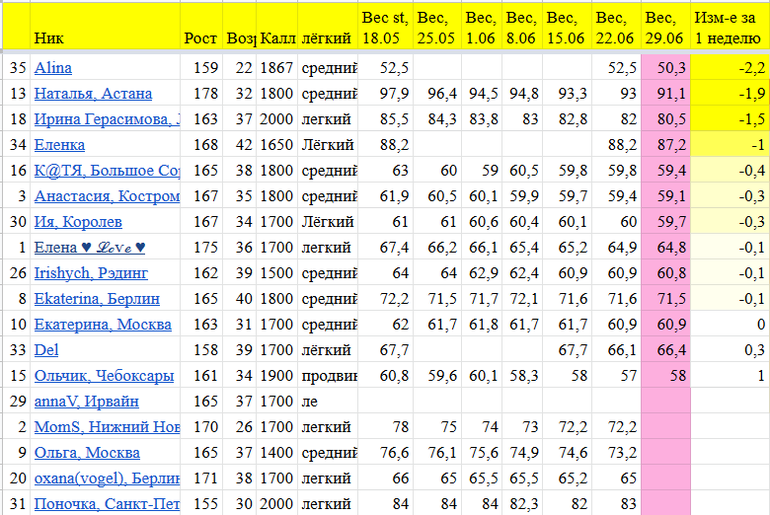This screenshot has height=515, width=770.
Task: Open the Alina profile link
Action: click(x=53, y=68)
